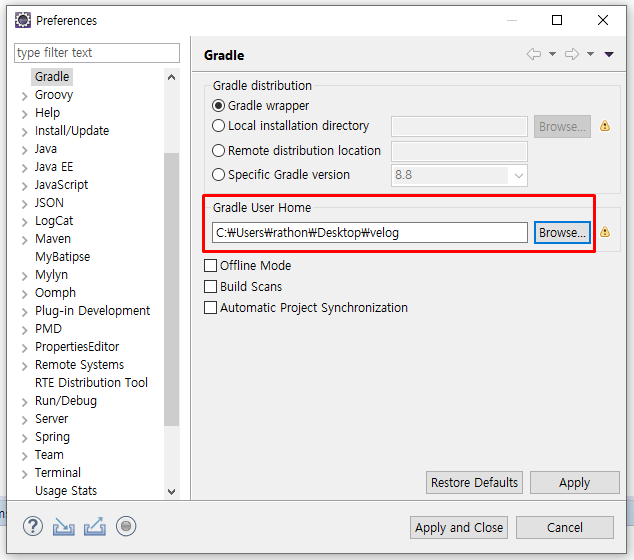Maximize the Preferences window
The image size is (634, 560).
557,20
